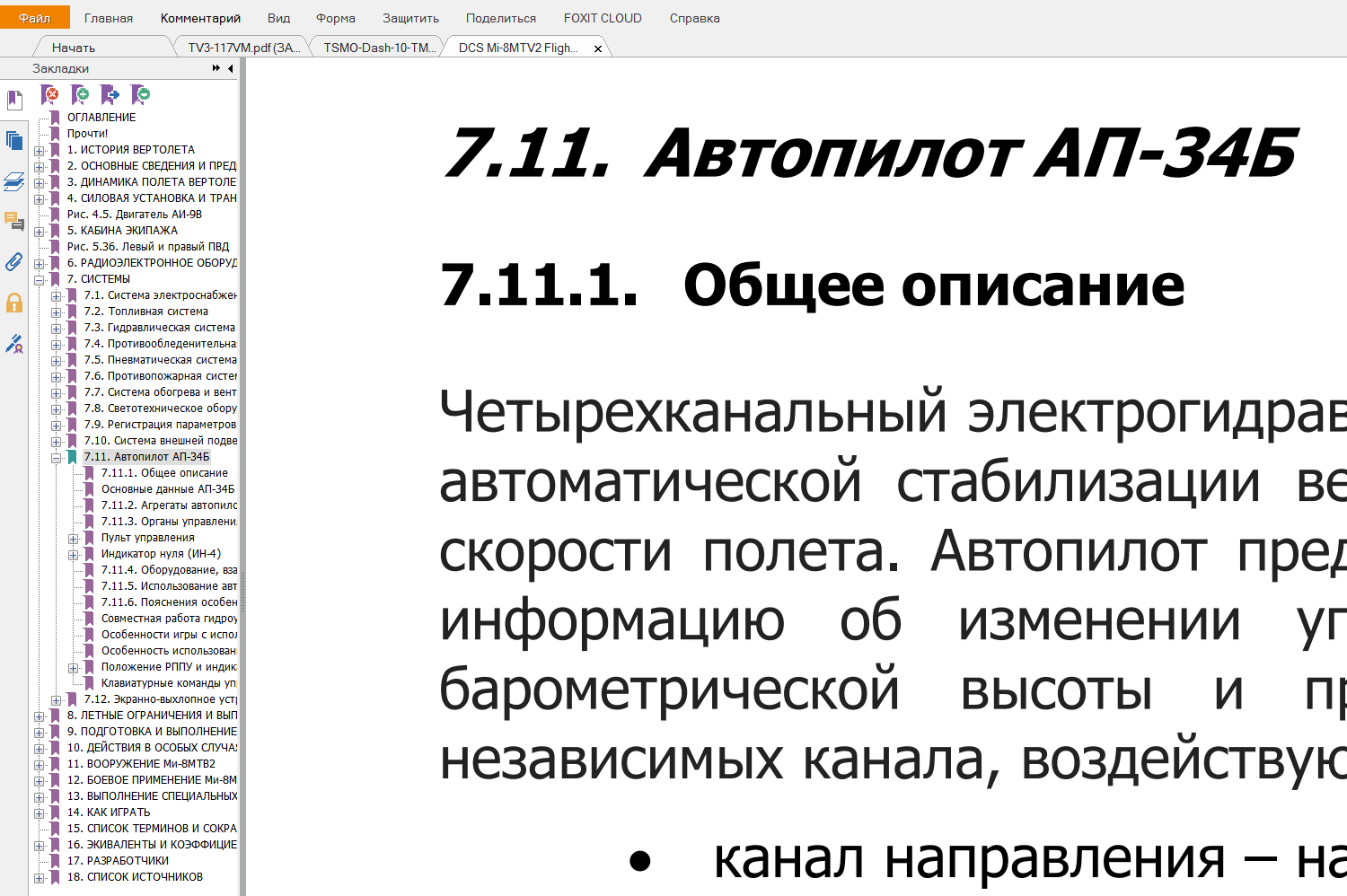
Task: Expand 5. КАБИНА ЭКИПАЖА bookmark node
Action: pyautogui.click(x=40, y=232)
